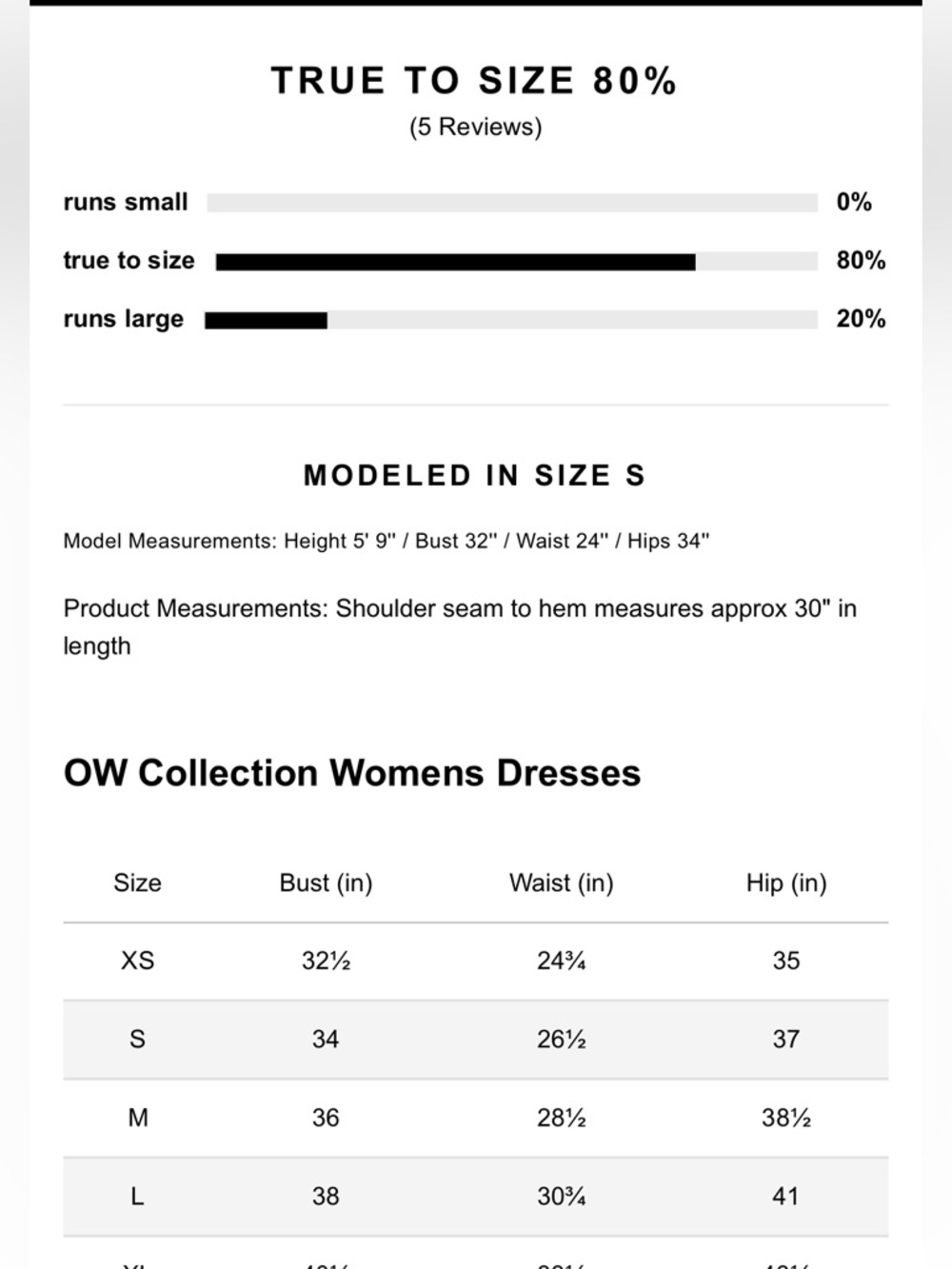Click the Hip (in) column header

786,883
